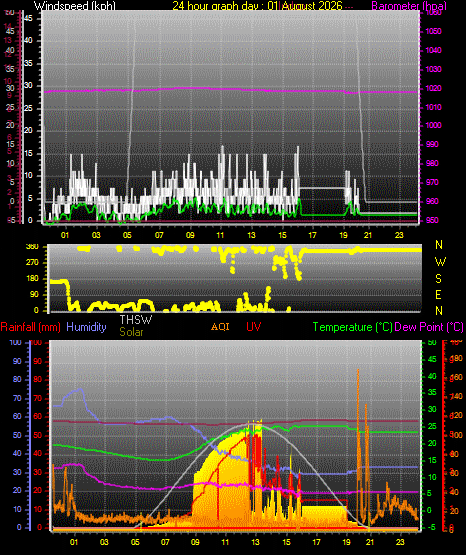Click the red 50 on rainfall axis
Viewport: 466px width, 555px height.
click(x=38, y=435)
